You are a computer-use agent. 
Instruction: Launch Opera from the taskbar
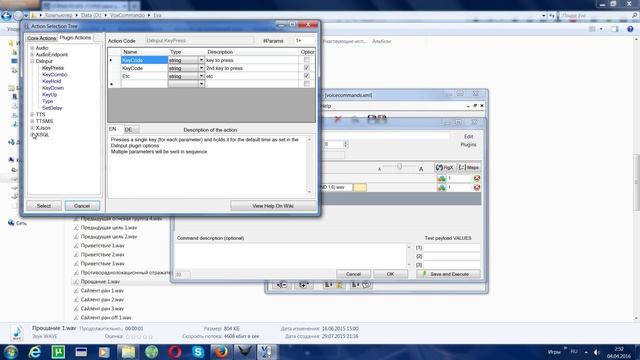coord(175,352)
